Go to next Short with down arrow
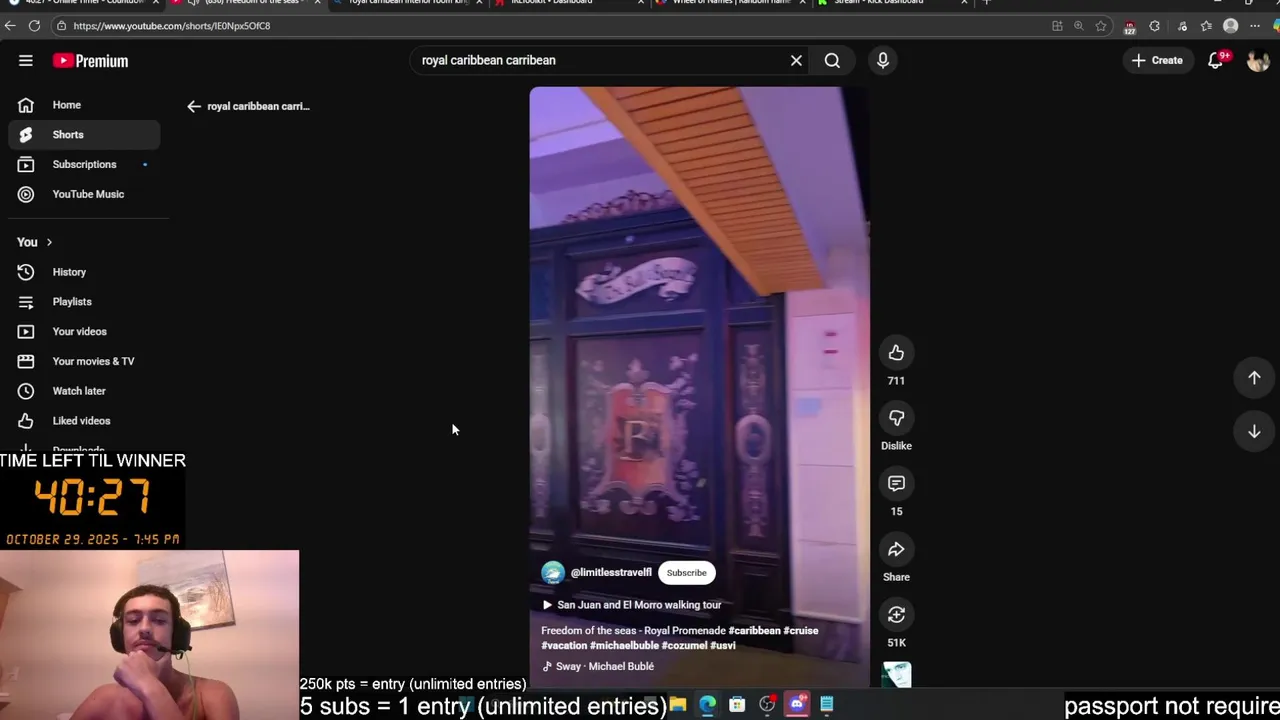Viewport: 1280px width, 720px height. [x=1254, y=431]
